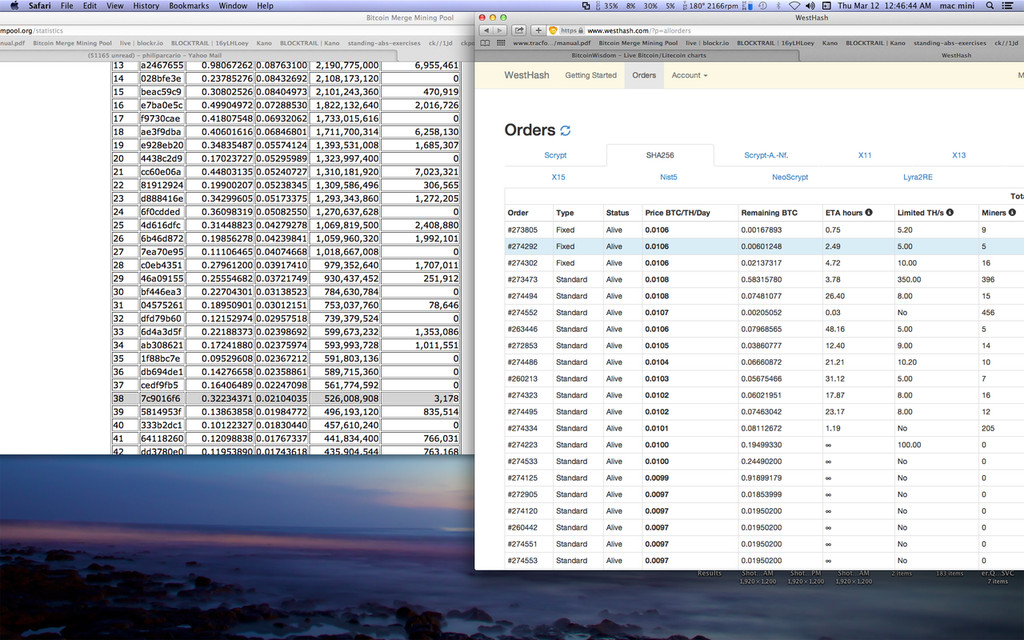Open the Window menu
The width and height of the screenshot is (1024, 640).
[x=232, y=6]
